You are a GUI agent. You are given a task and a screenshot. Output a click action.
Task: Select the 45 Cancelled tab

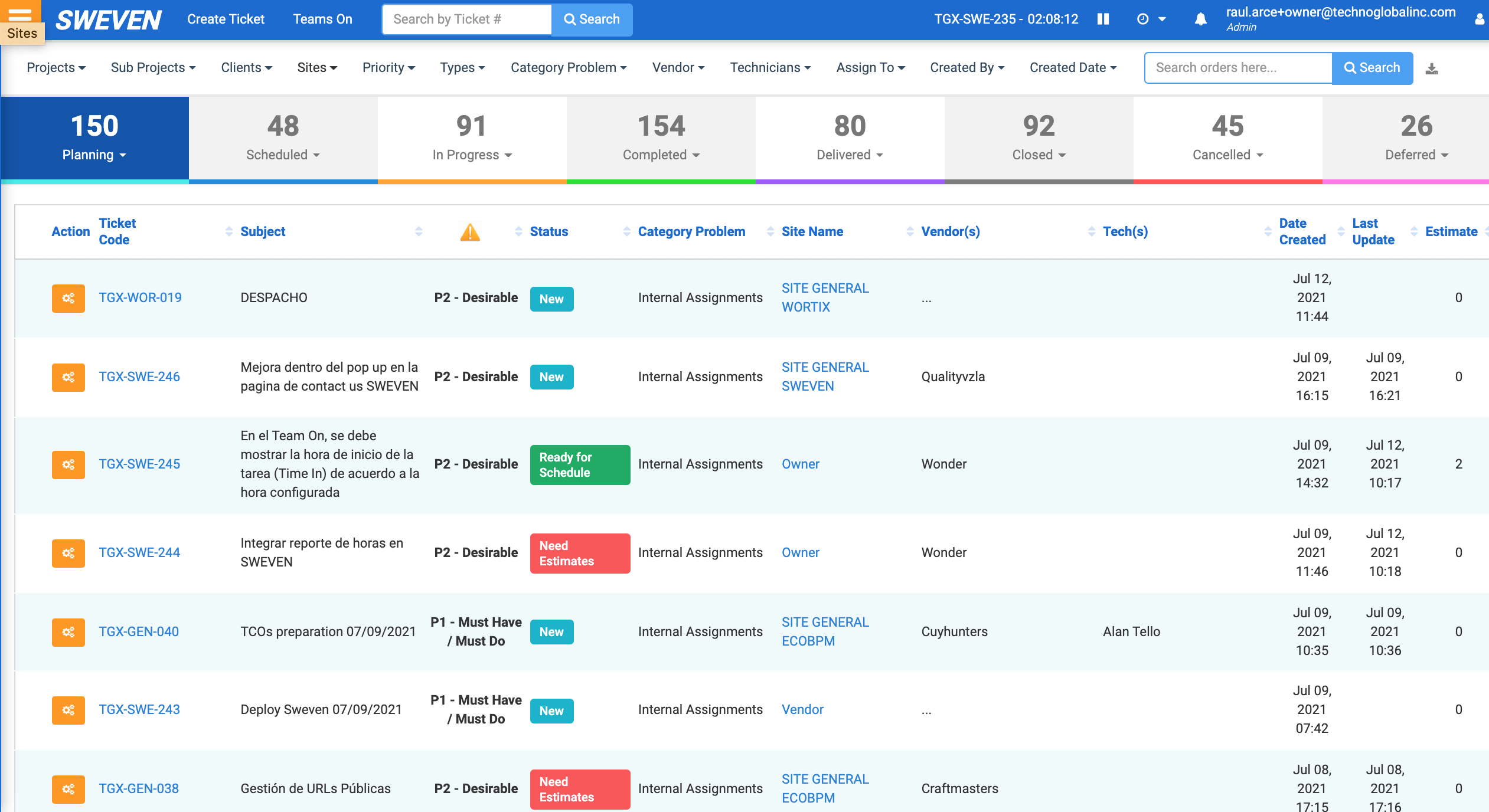(1228, 139)
